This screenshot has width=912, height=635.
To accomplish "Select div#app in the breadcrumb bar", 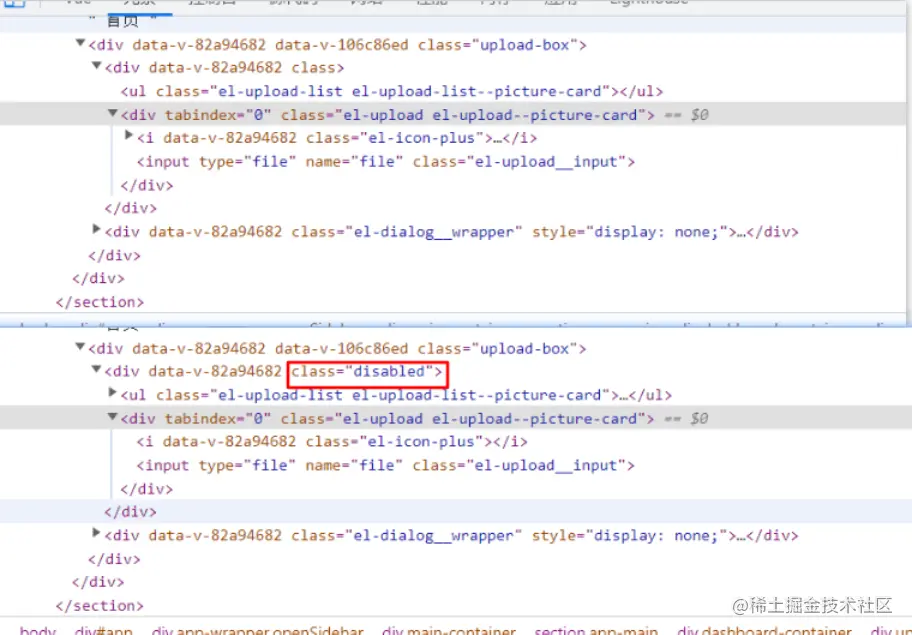I will tap(104, 630).
